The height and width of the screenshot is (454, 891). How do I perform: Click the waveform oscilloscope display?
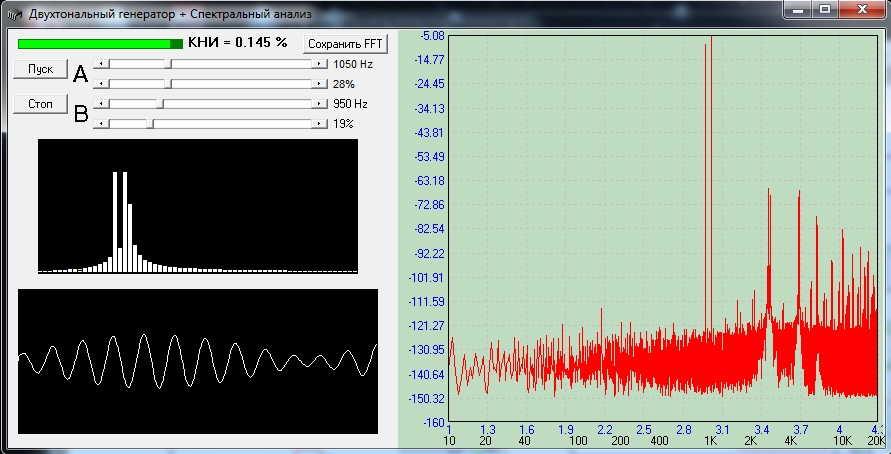click(197, 361)
